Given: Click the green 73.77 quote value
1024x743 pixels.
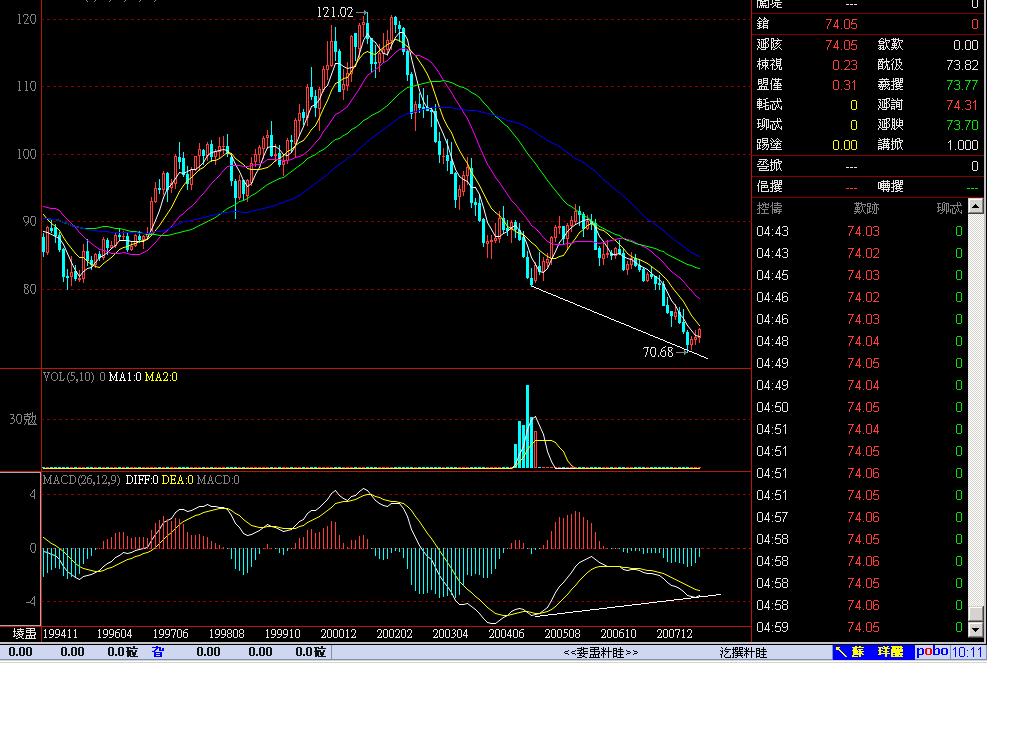Looking at the screenshot, I should 962,86.
